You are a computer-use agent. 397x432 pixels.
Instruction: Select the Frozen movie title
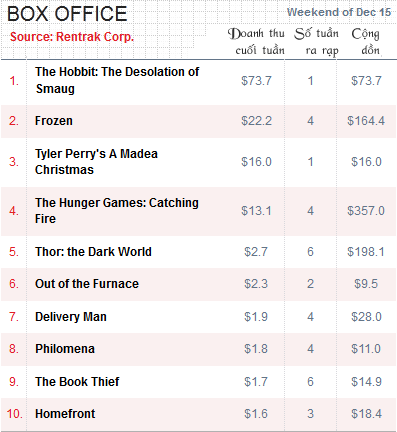pos(54,121)
